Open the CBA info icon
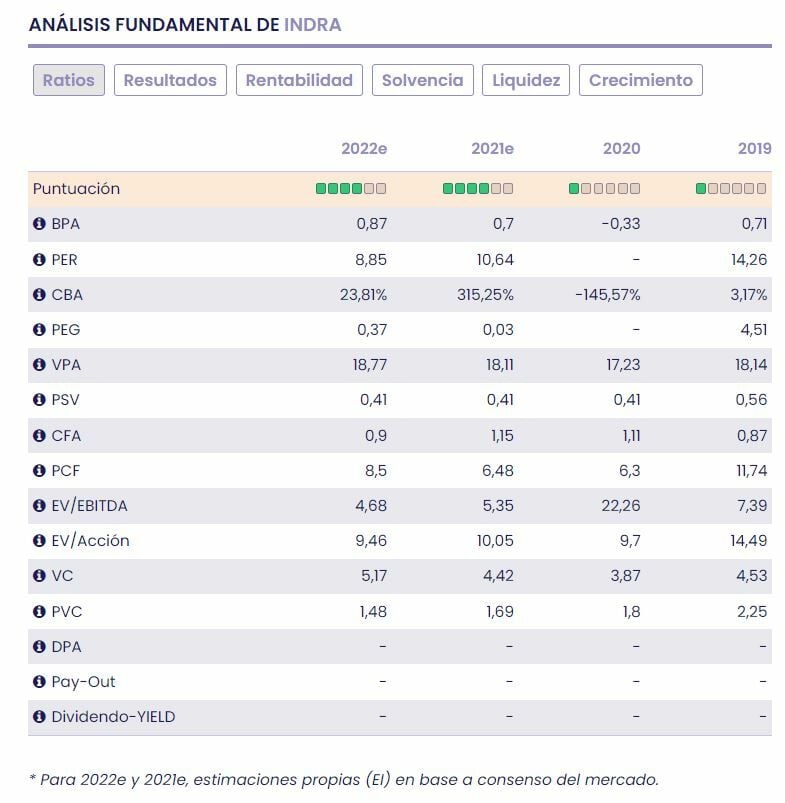Screen dimensions: 785x803 point(40,295)
